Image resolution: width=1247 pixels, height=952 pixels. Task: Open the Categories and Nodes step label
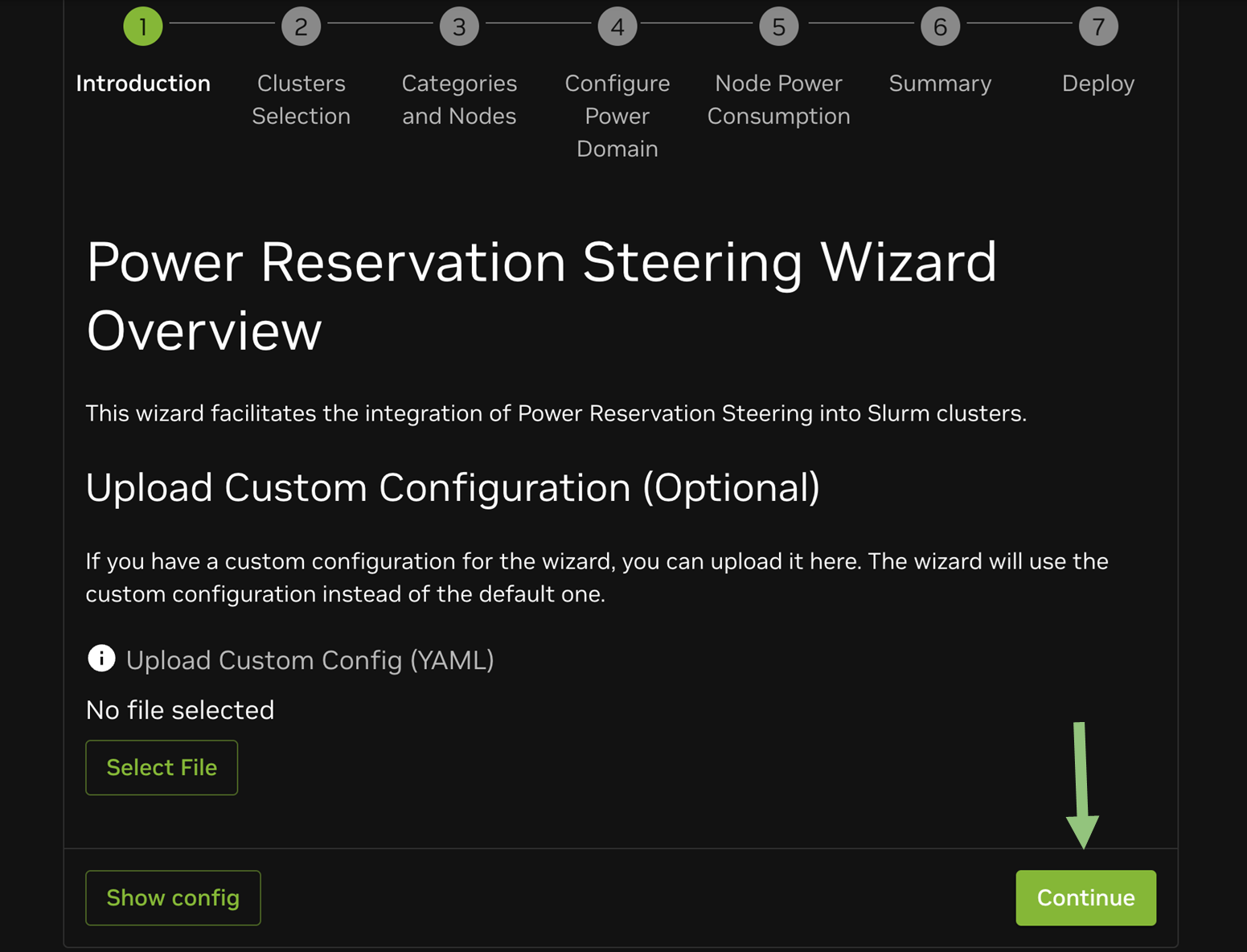pos(459,100)
